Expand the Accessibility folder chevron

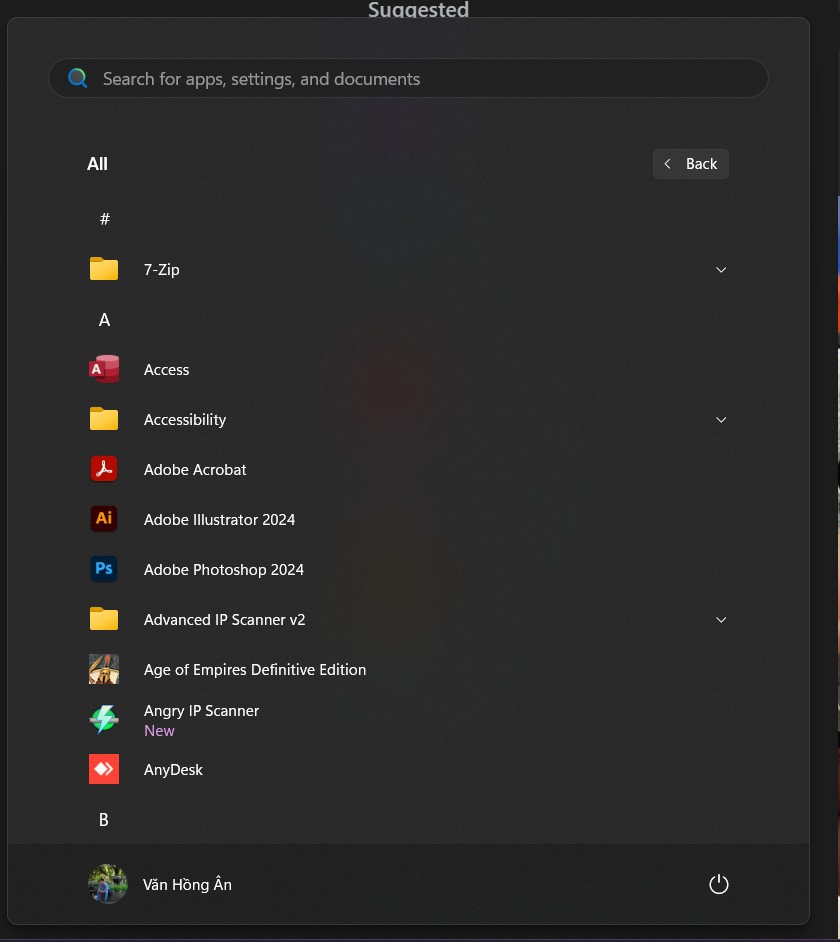point(721,420)
